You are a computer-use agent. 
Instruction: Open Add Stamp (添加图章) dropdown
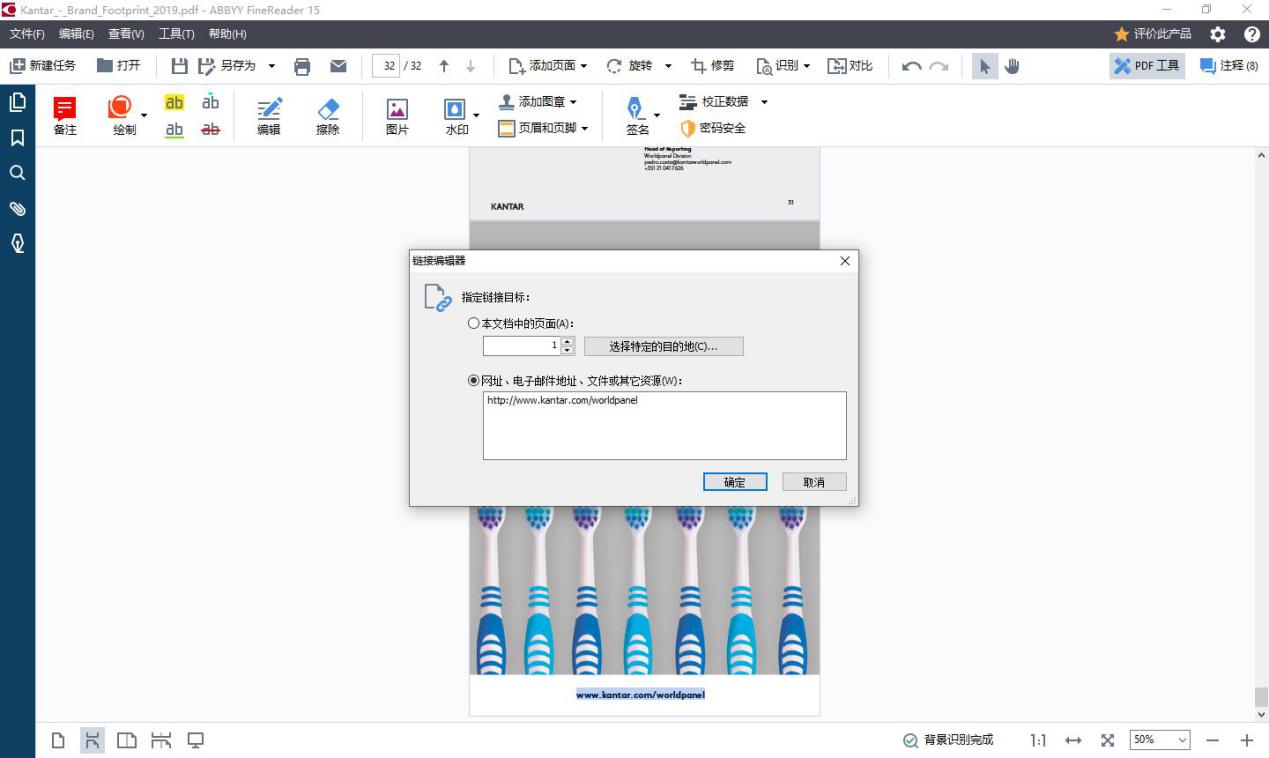[538, 102]
